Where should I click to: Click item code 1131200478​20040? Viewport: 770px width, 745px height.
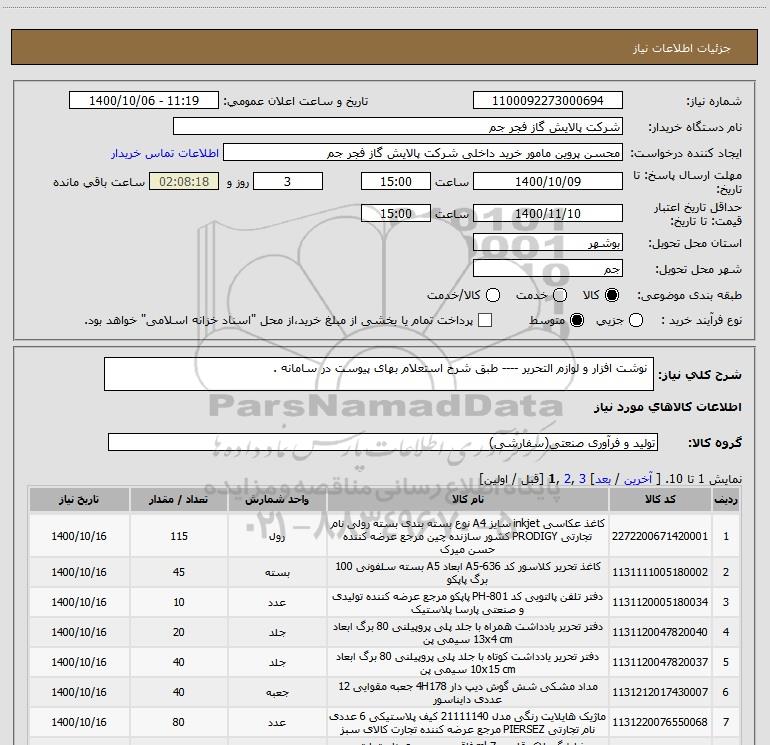pyautogui.click(x=660, y=632)
